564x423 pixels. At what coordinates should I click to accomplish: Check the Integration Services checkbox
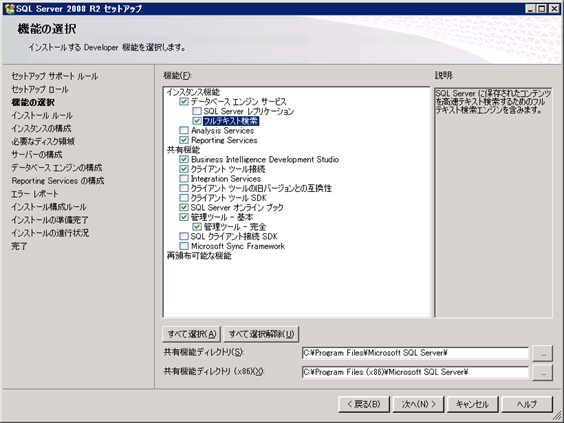pyautogui.click(x=184, y=178)
